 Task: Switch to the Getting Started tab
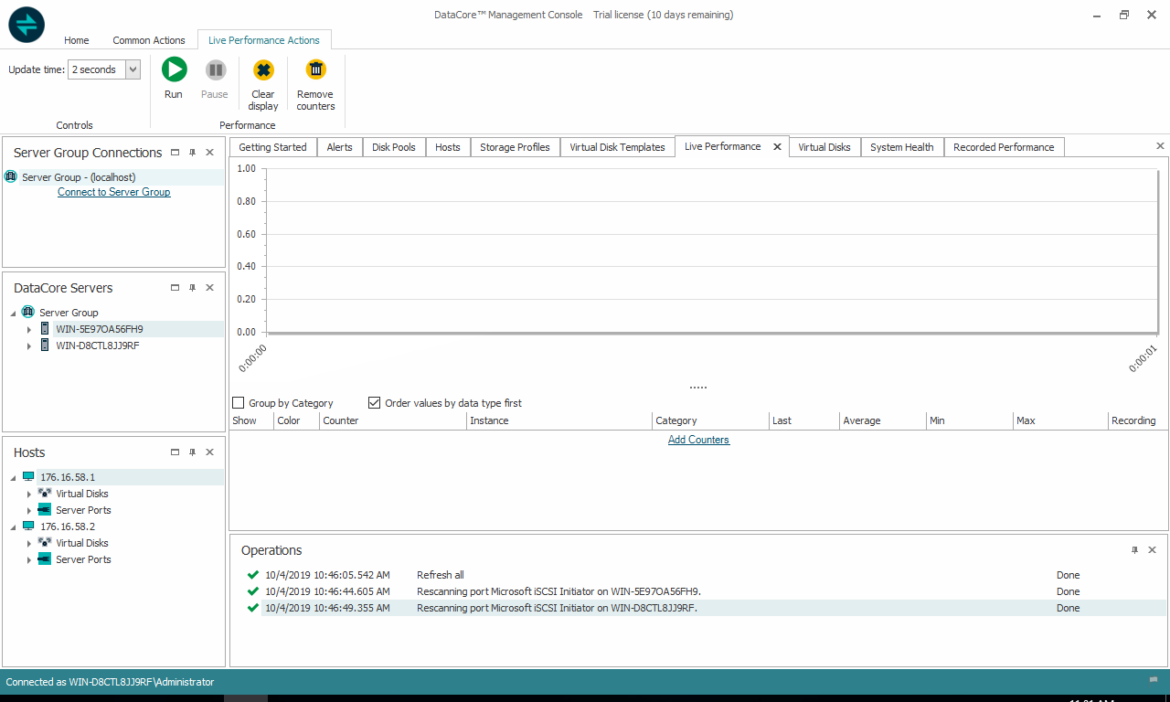272,147
